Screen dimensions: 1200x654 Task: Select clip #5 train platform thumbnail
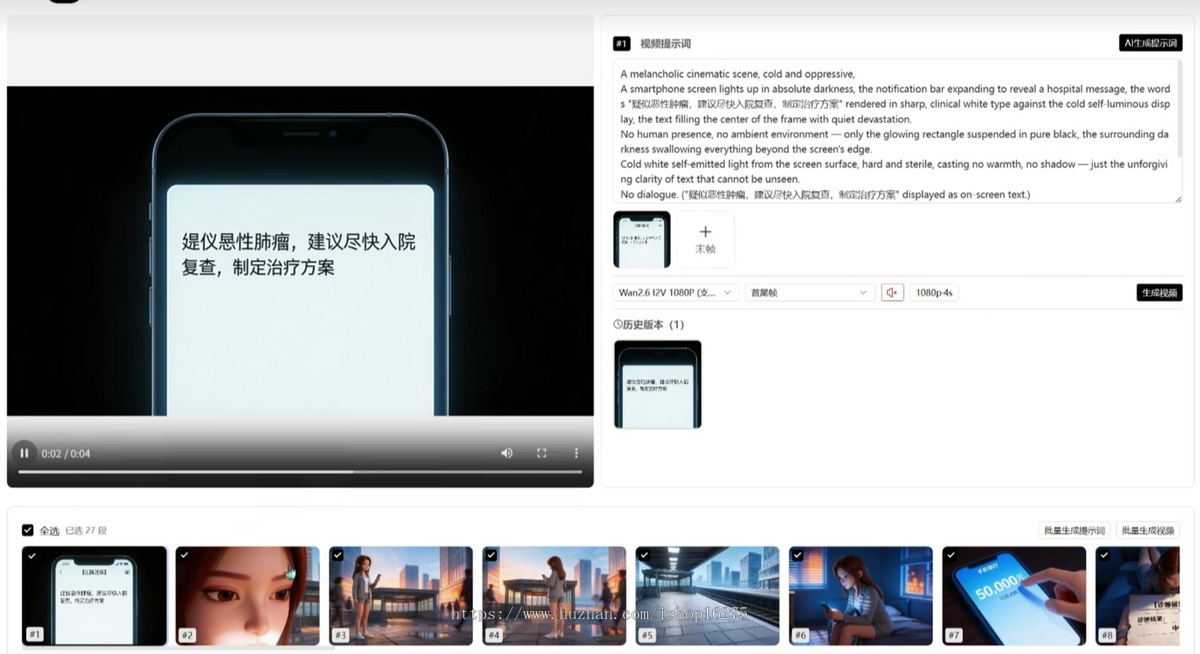(707, 596)
